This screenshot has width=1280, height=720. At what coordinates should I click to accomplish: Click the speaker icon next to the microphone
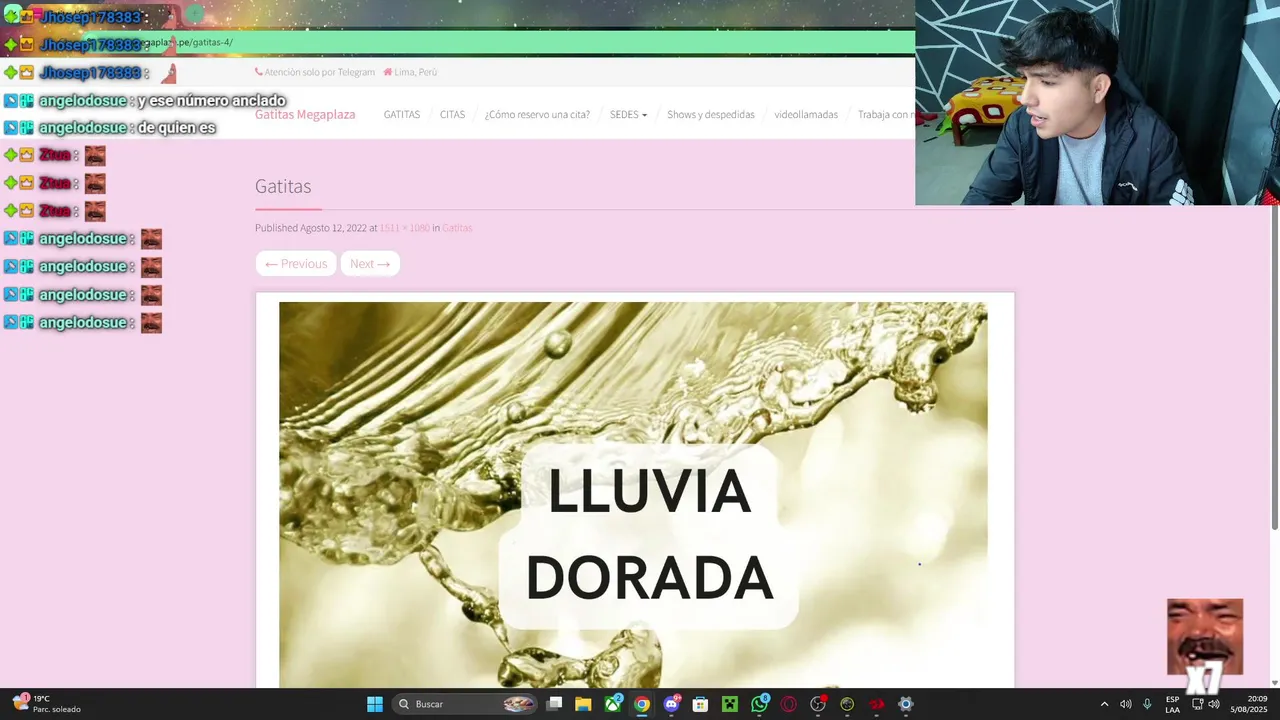[x=1125, y=704]
